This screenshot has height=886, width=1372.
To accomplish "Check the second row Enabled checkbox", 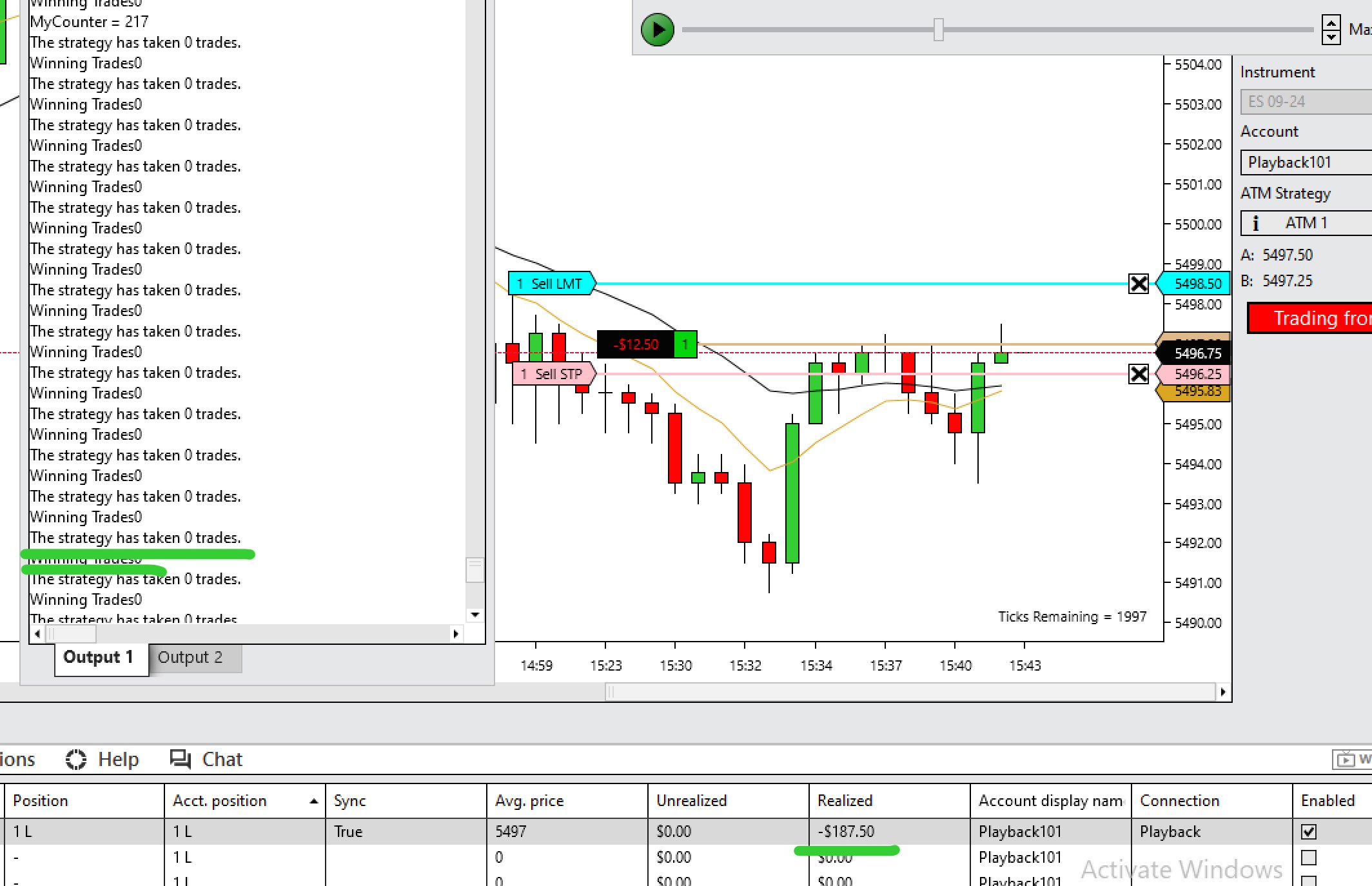I will pyautogui.click(x=1308, y=858).
